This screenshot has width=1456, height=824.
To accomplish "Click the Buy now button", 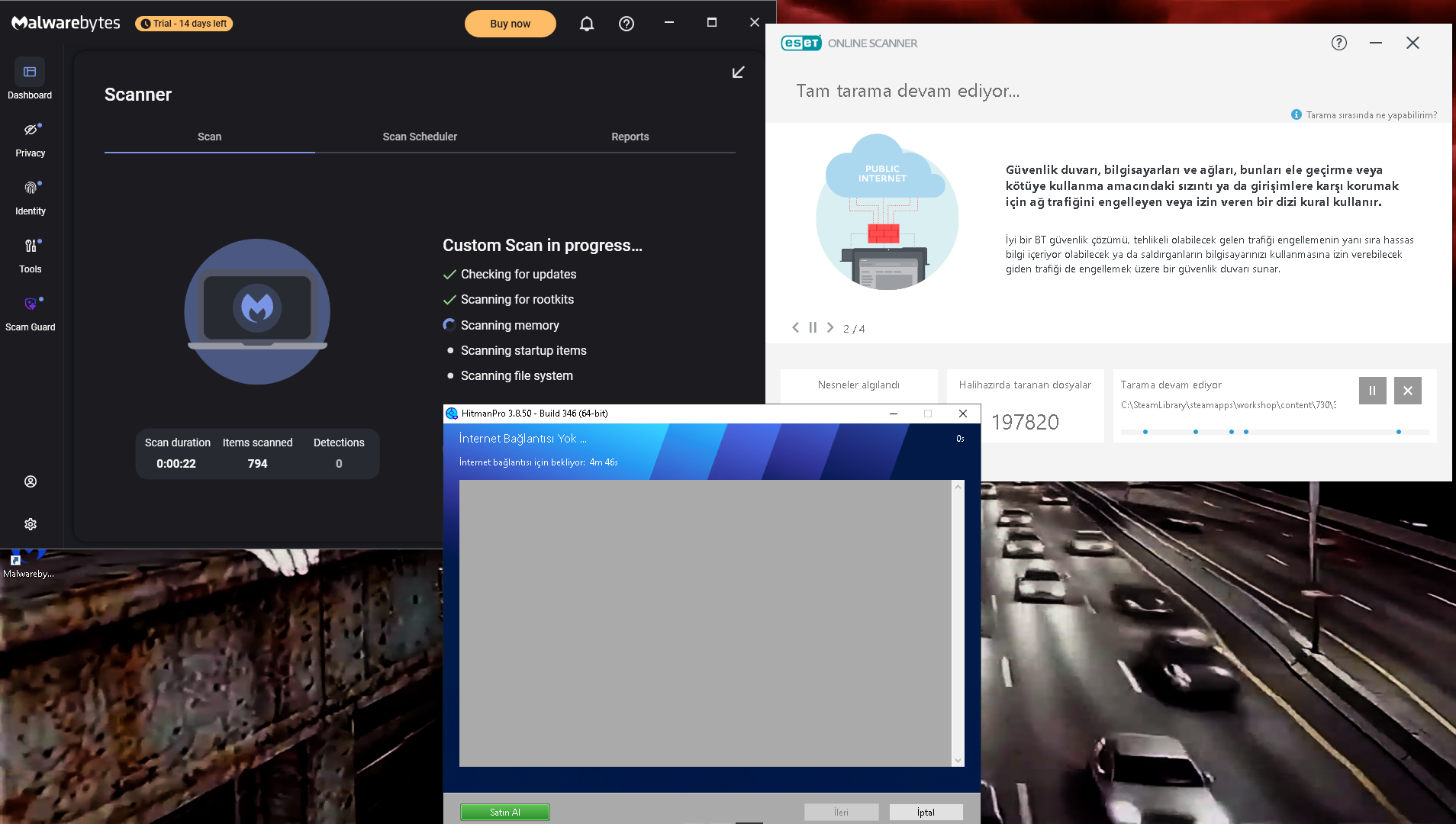I will [x=510, y=24].
